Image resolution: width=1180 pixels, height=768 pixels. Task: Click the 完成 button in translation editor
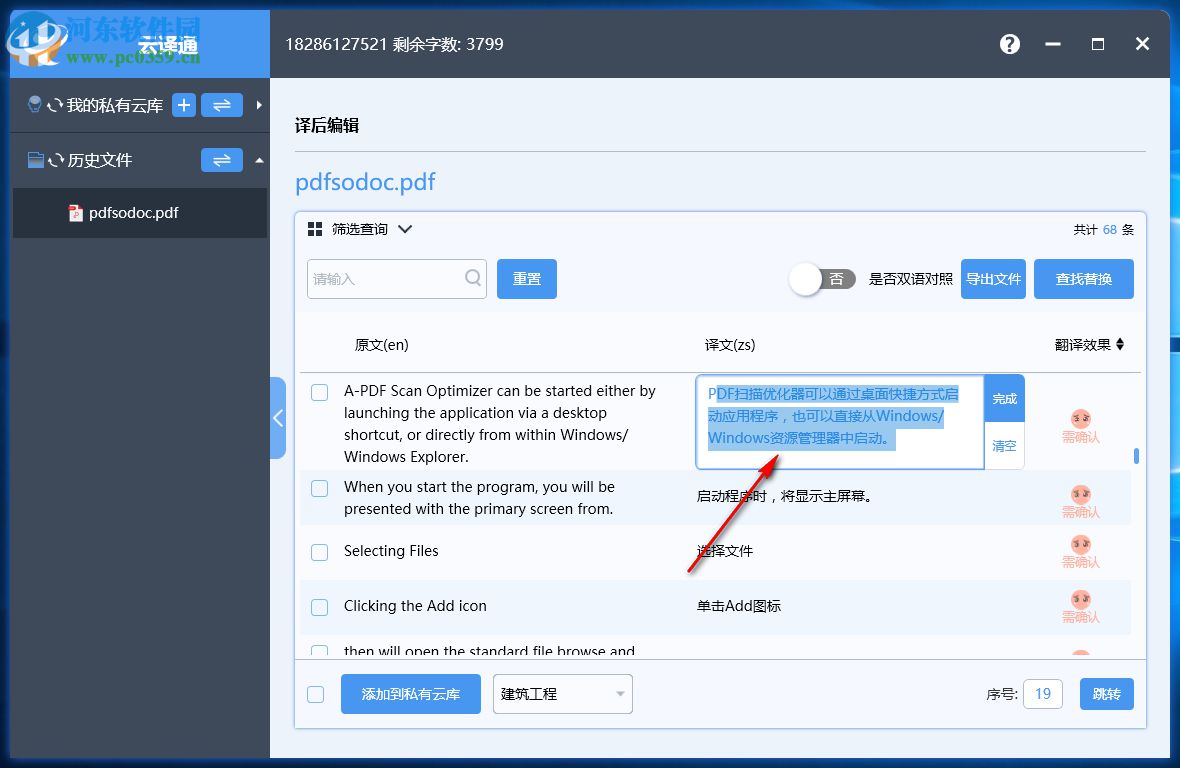pos(1004,399)
